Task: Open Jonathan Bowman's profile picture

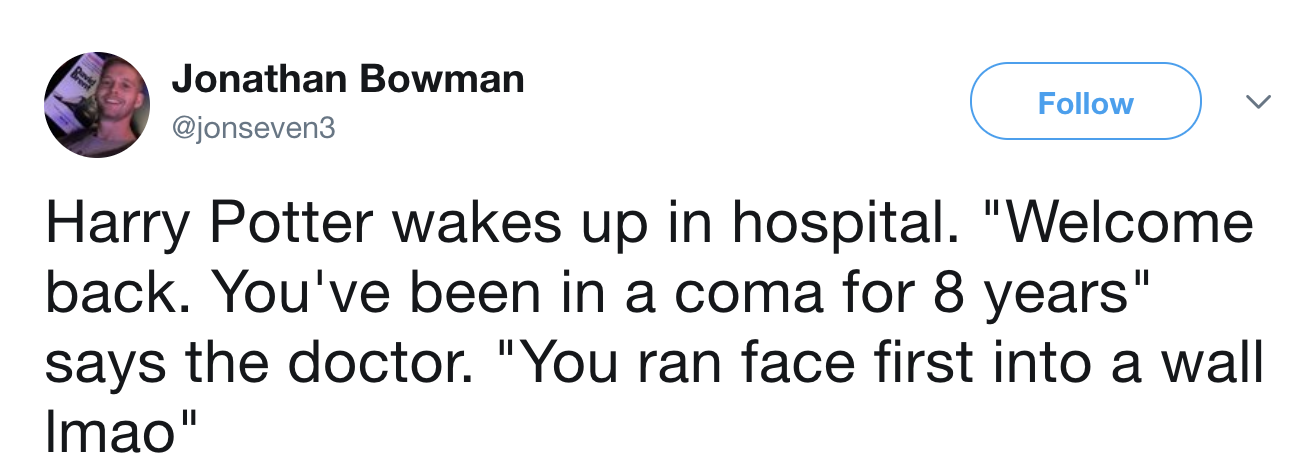Action: [97, 105]
